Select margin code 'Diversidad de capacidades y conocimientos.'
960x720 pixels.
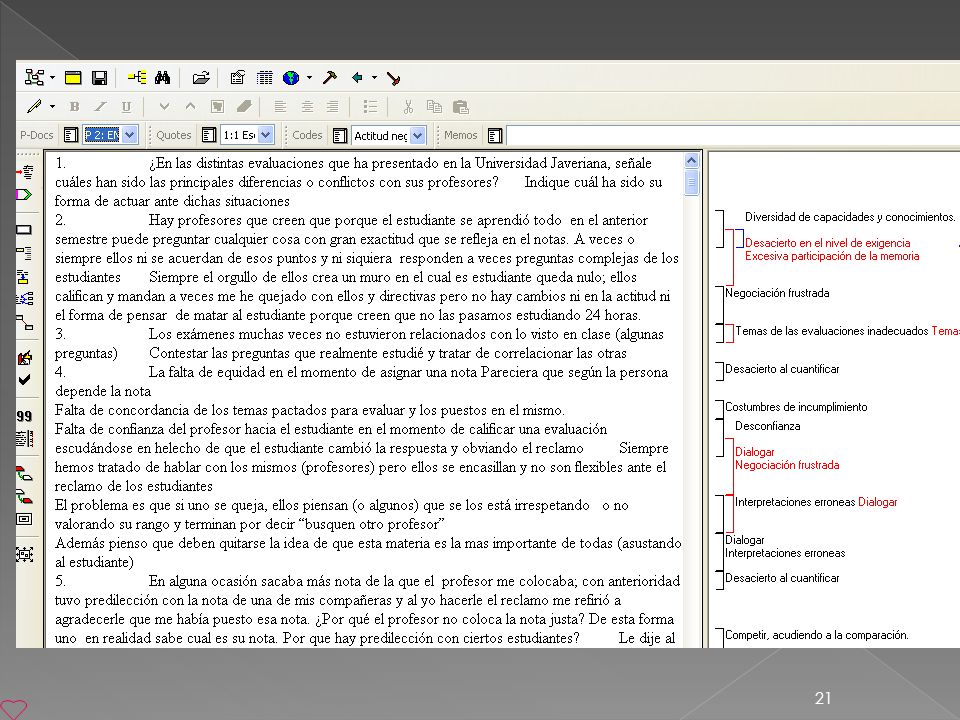[850, 217]
